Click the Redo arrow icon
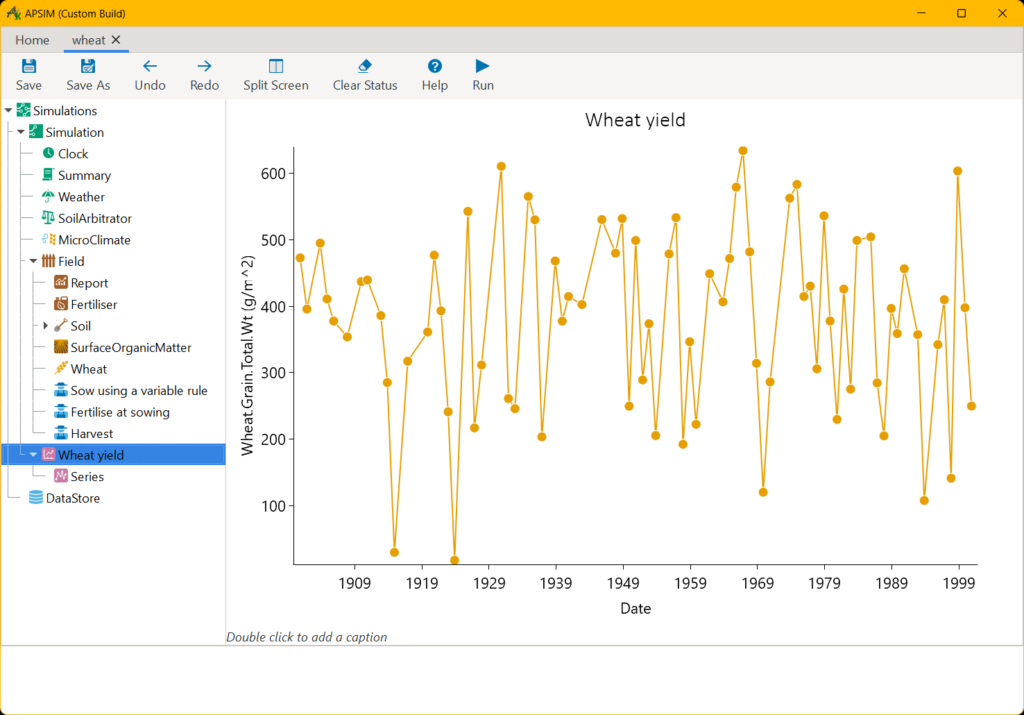The height and width of the screenshot is (715, 1024). pyautogui.click(x=204, y=67)
